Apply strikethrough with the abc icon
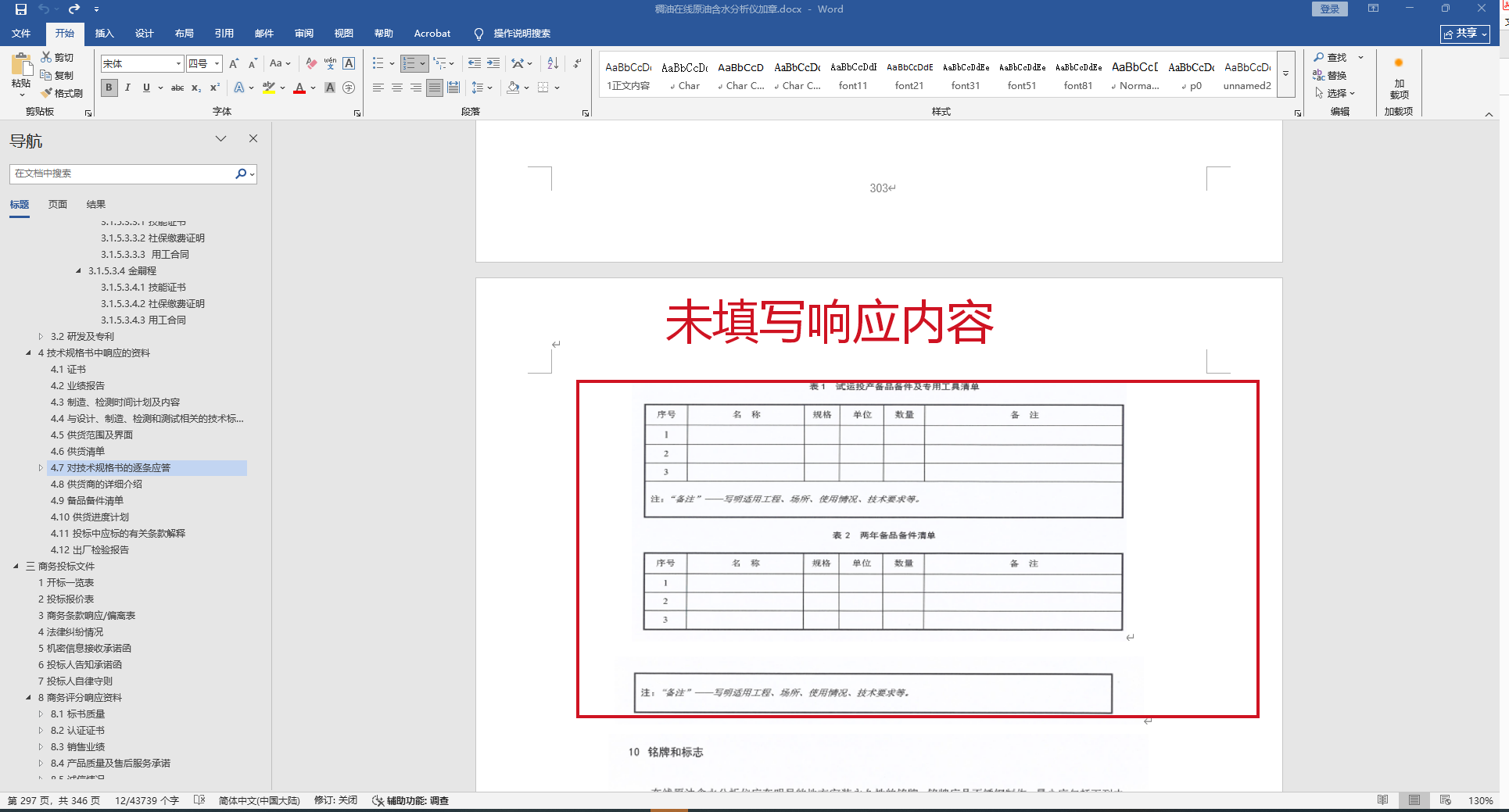This screenshot has width=1509, height=812. click(177, 88)
